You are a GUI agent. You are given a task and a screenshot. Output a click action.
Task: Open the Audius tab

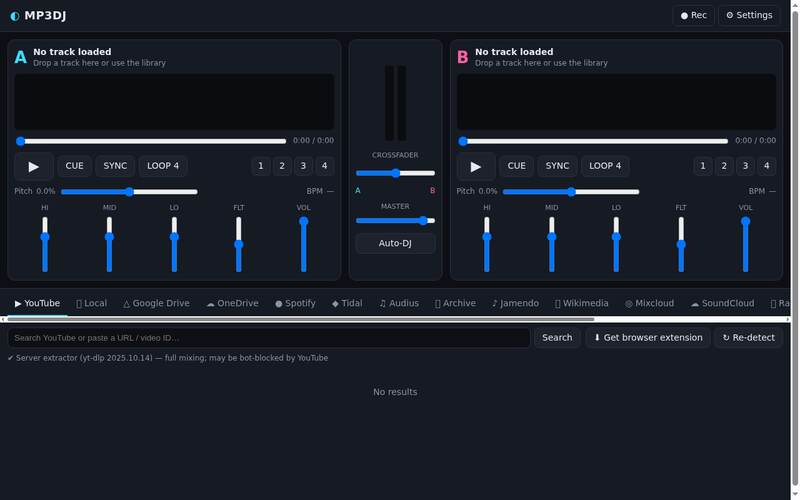pyautogui.click(x=399, y=304)
